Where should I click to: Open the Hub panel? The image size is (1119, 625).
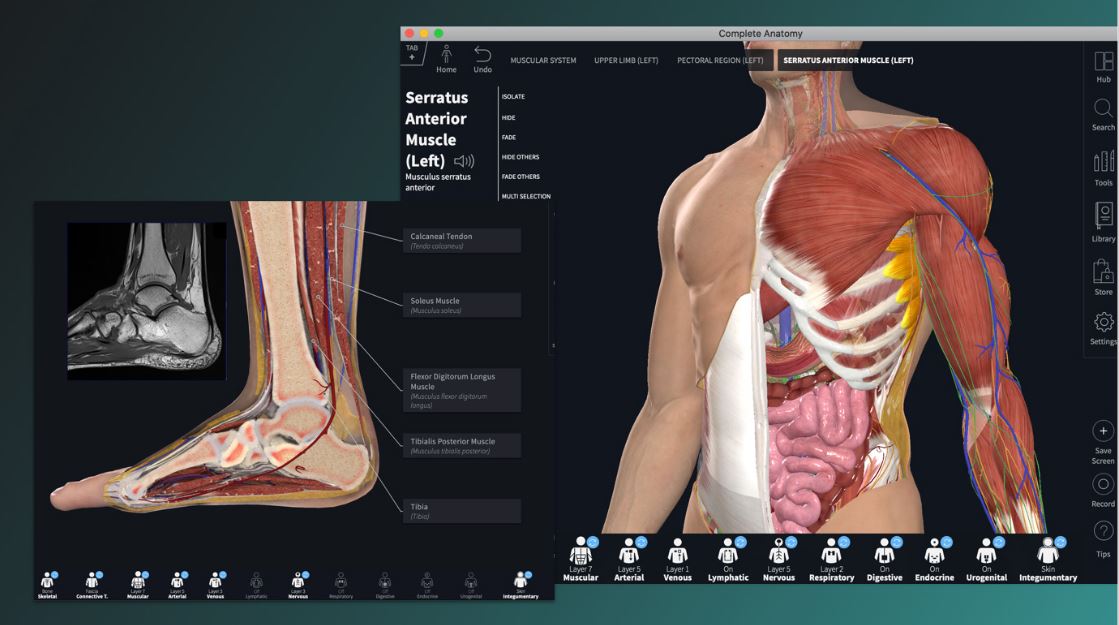(x=1103, y=67)
